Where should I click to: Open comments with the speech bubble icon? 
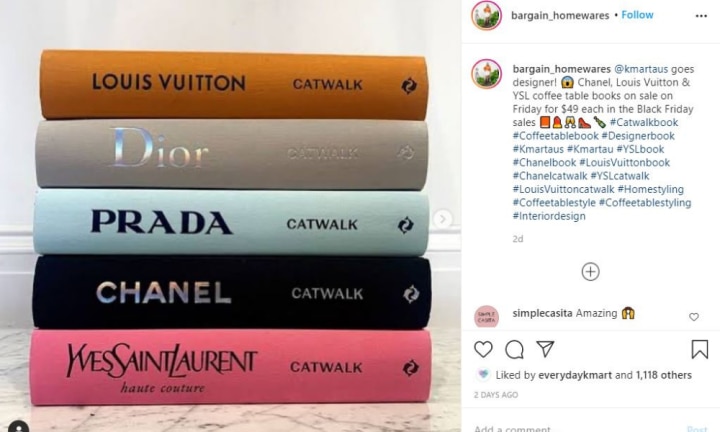(514, 350)
